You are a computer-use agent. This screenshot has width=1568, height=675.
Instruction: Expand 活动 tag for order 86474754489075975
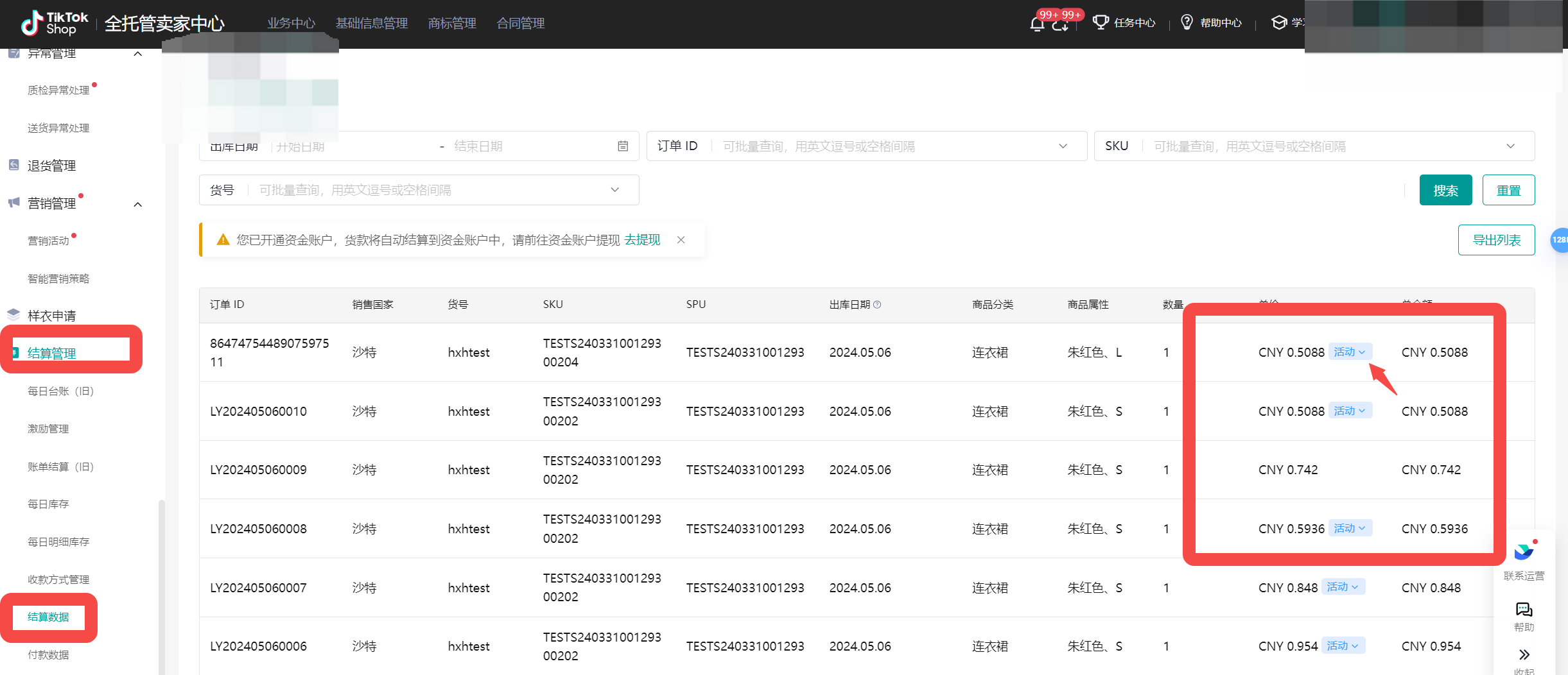(x=1350, y=352)
